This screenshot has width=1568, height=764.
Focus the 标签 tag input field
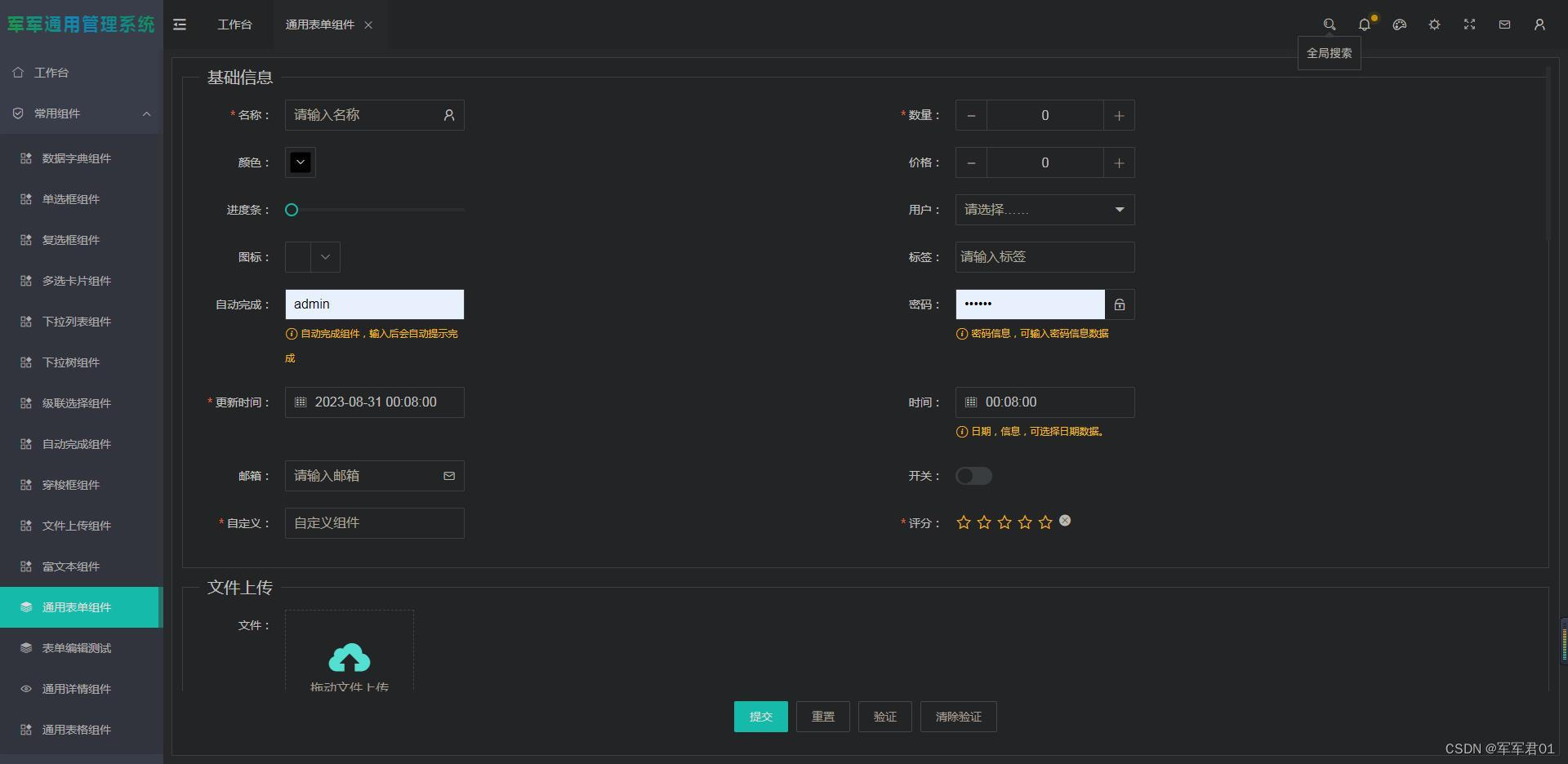tap(1045, 257)
